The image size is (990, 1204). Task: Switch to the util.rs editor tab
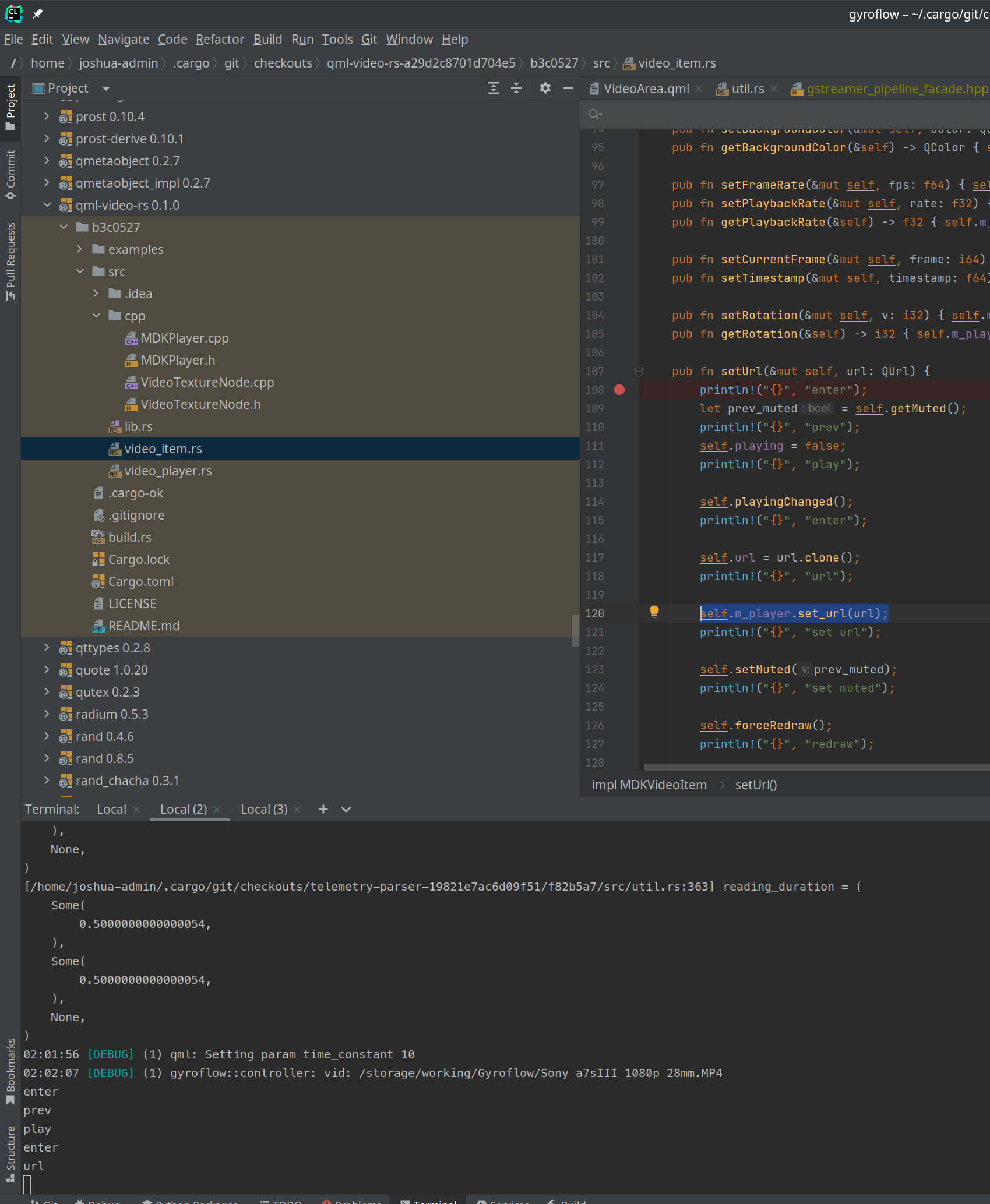[x=748, y=89]
